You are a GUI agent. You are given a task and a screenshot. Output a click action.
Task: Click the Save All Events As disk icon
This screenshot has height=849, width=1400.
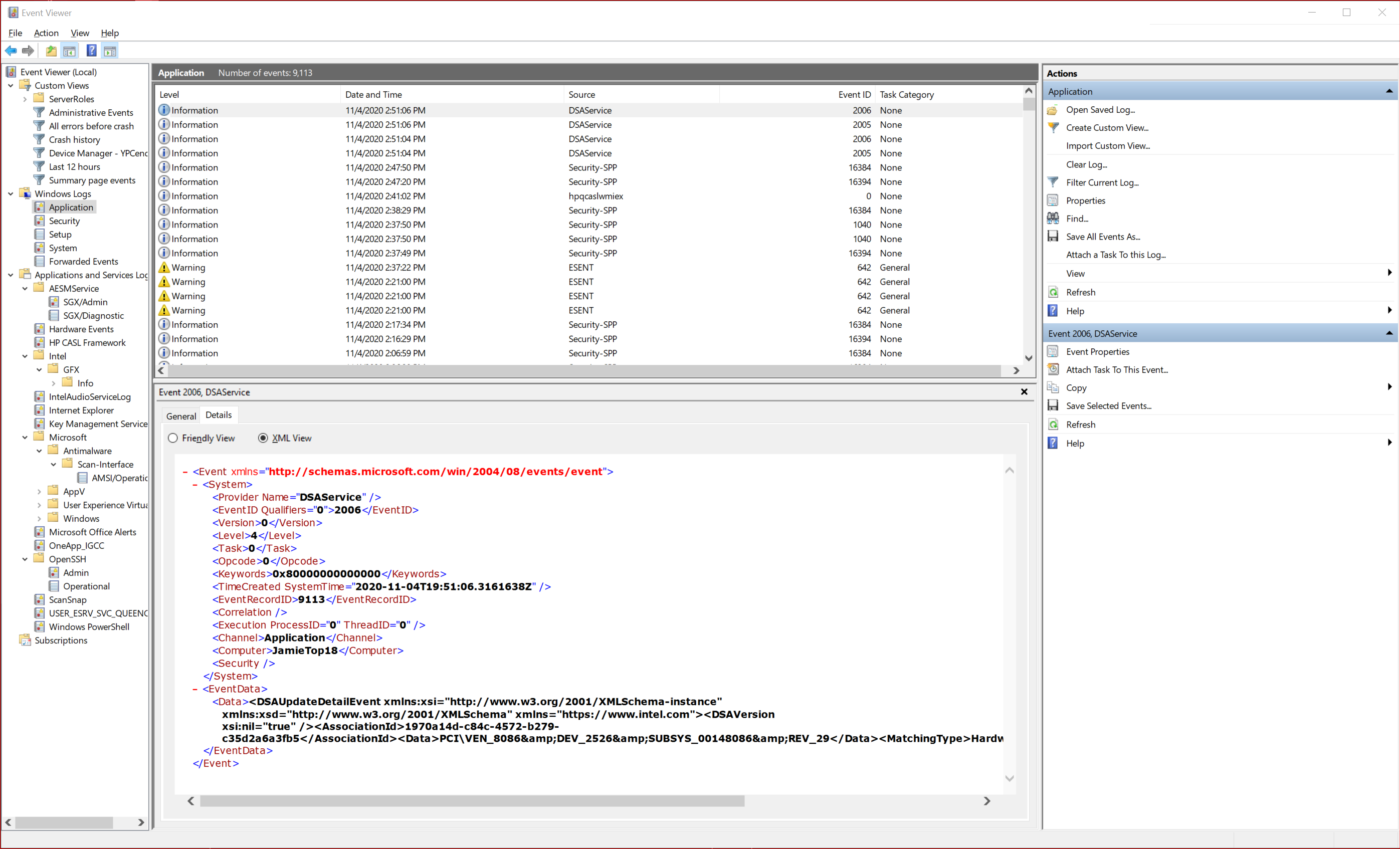click(x=1053, y=237)
